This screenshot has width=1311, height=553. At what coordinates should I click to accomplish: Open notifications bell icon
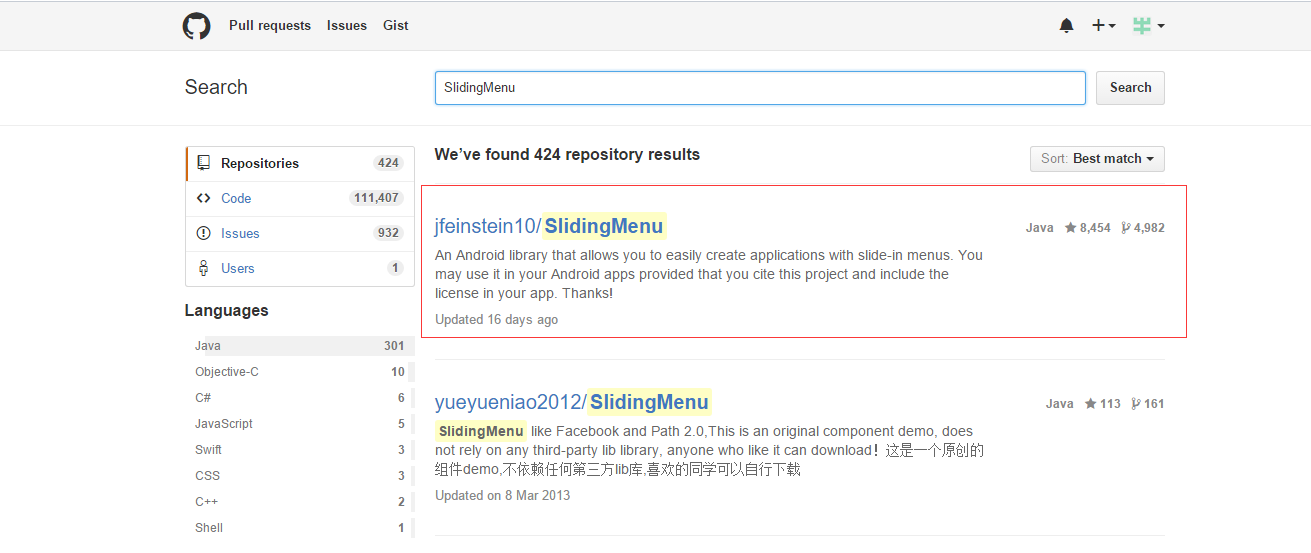coord(1066,26)
